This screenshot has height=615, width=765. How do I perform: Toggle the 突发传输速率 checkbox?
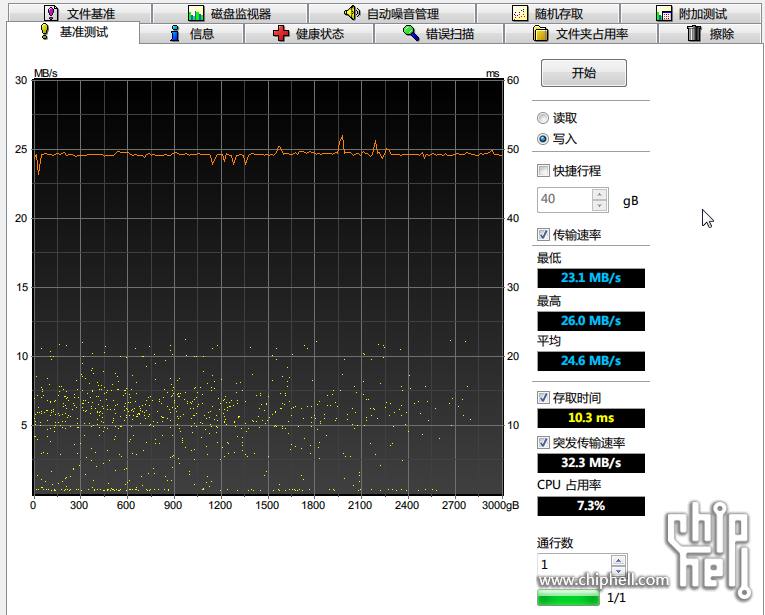[x=543, y=442]
